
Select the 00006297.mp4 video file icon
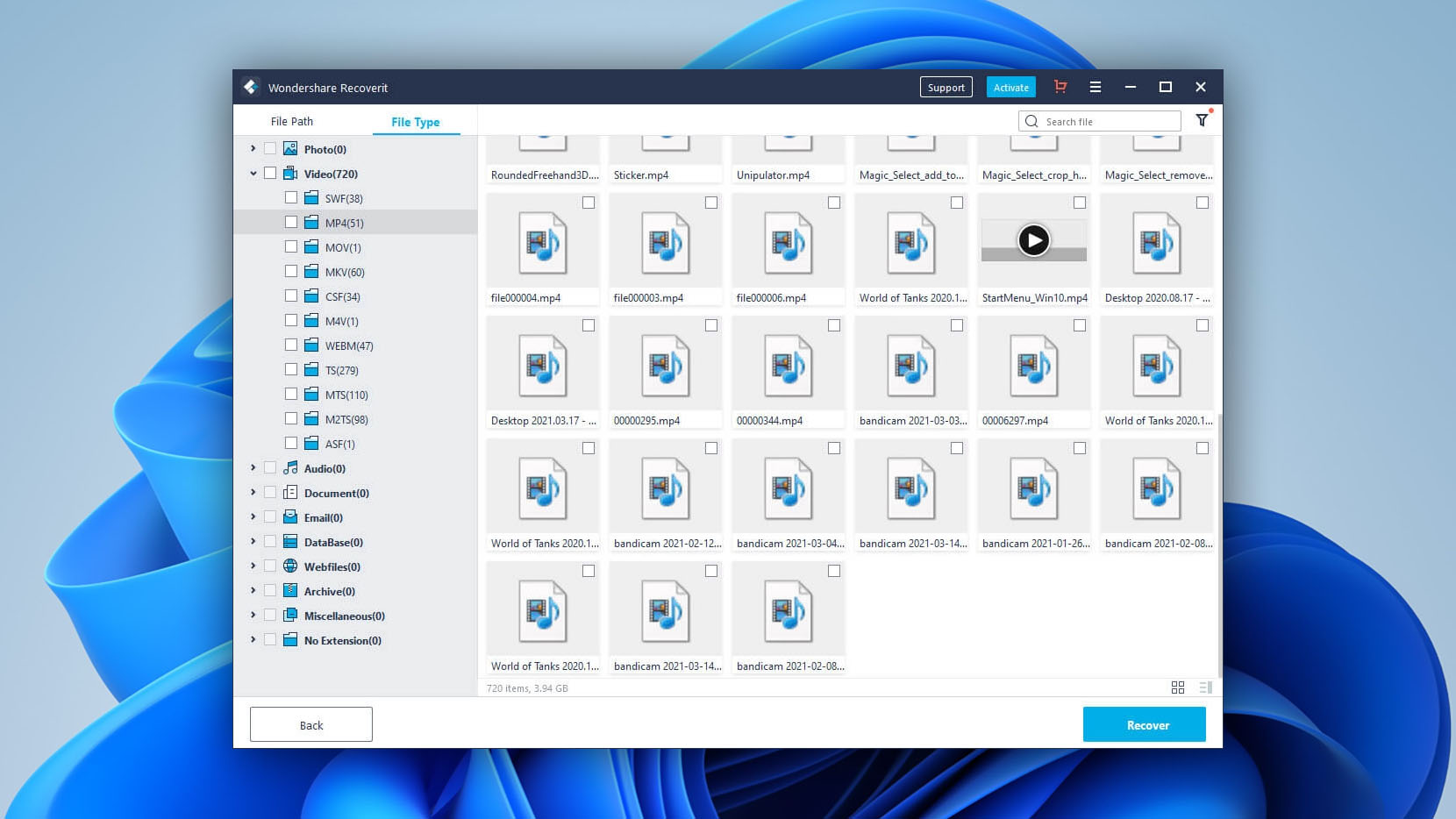tap(1033, 366)
